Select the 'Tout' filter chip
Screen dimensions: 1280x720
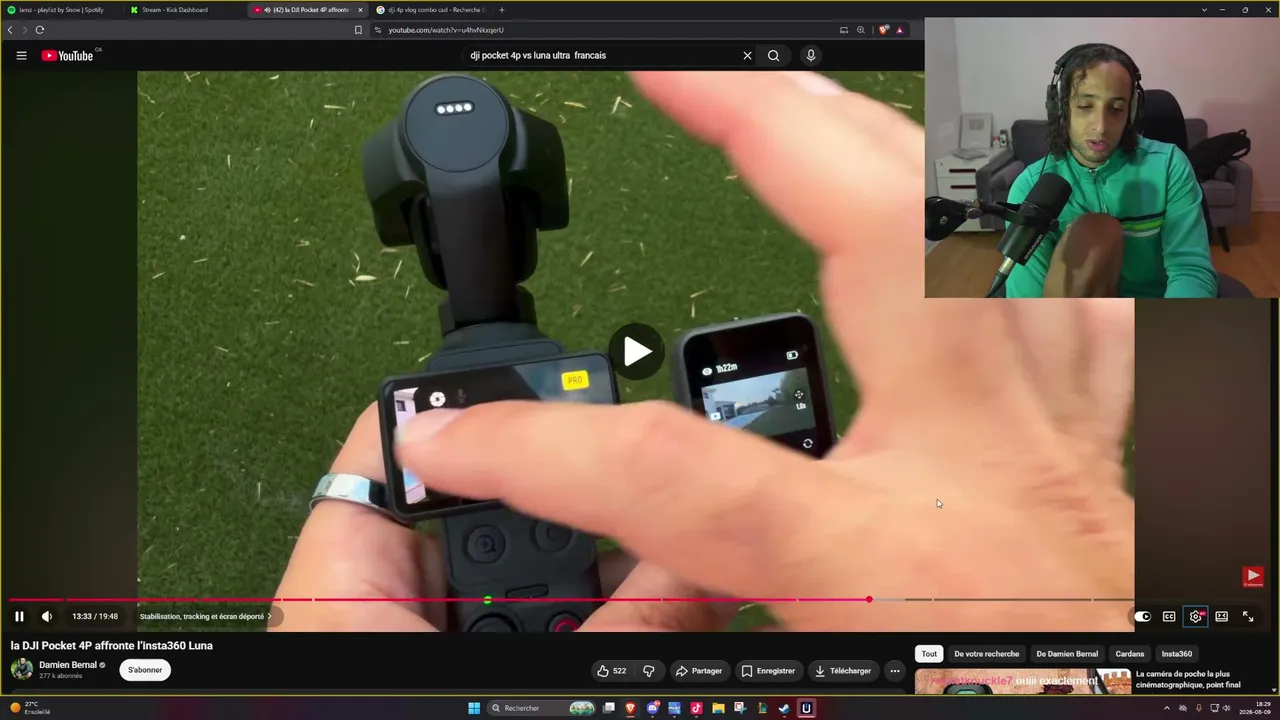click(x=929, y=654)
